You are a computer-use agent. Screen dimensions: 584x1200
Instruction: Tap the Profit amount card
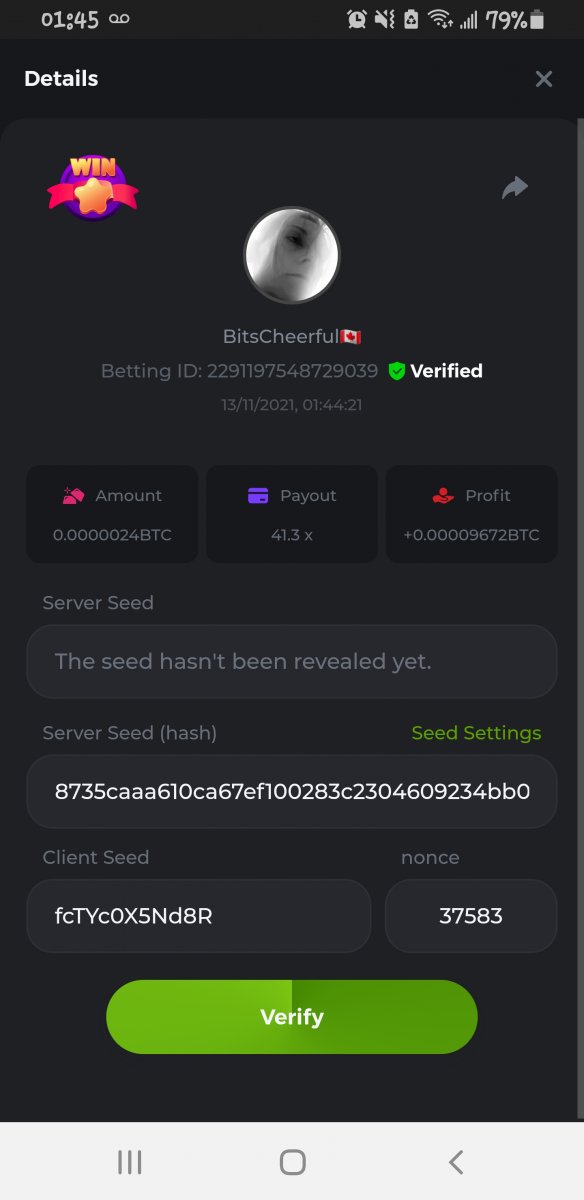pos(471,514)
